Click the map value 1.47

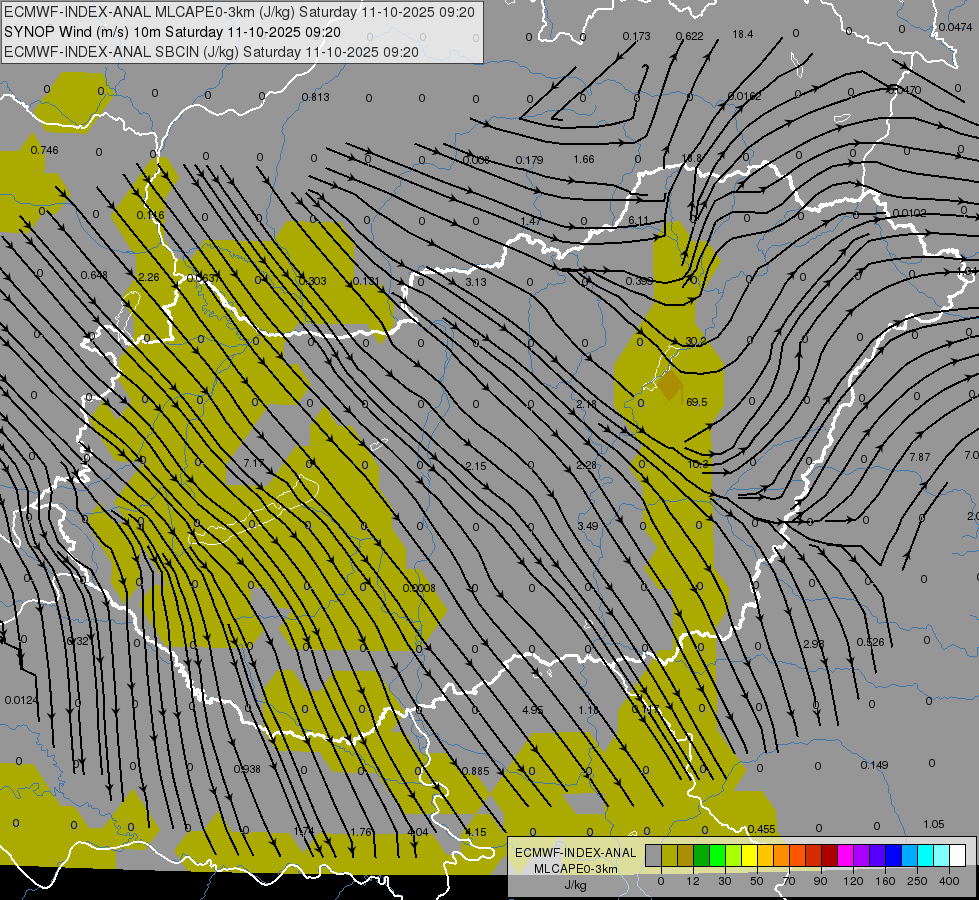531,222
